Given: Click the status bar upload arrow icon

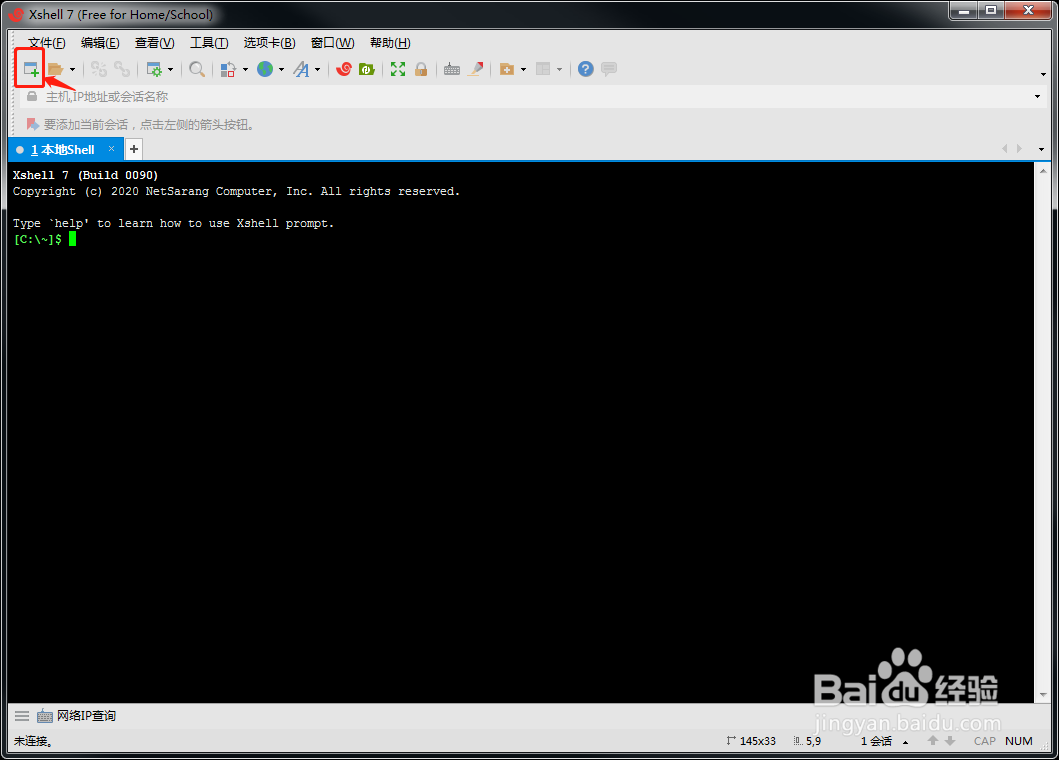Looking at the screenshot, I should click(x=933, y=741).
